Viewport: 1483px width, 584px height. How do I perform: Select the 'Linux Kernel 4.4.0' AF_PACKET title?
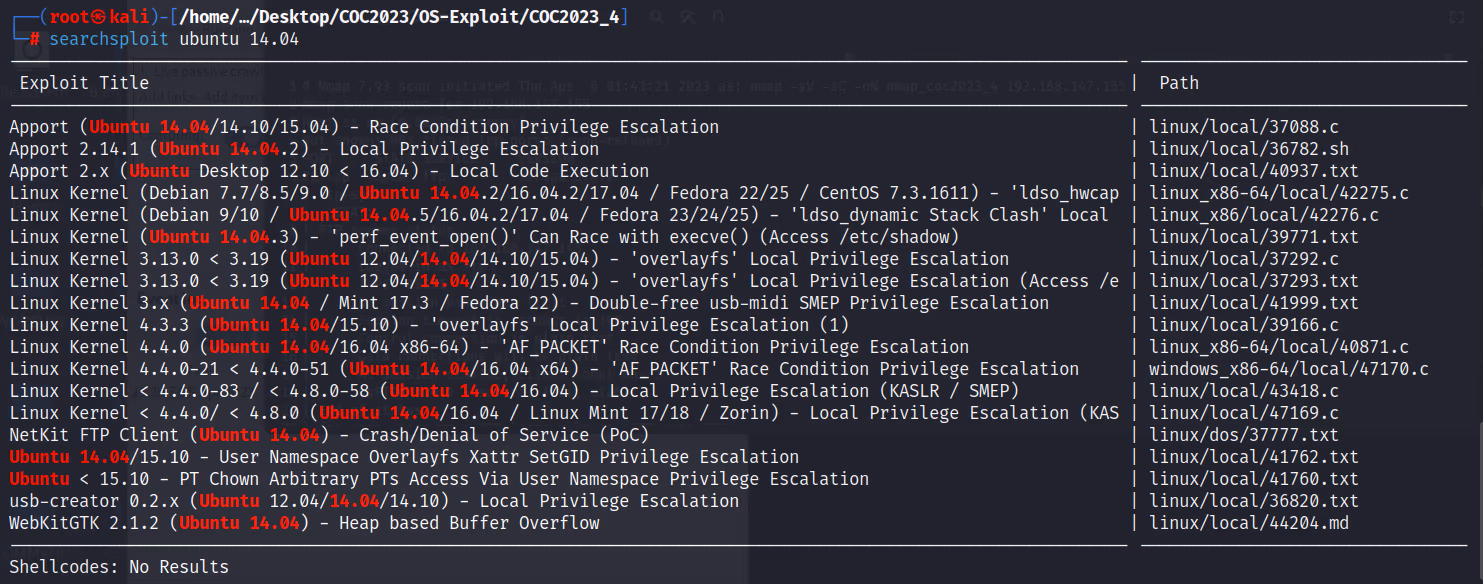click(x=489, y=347)
